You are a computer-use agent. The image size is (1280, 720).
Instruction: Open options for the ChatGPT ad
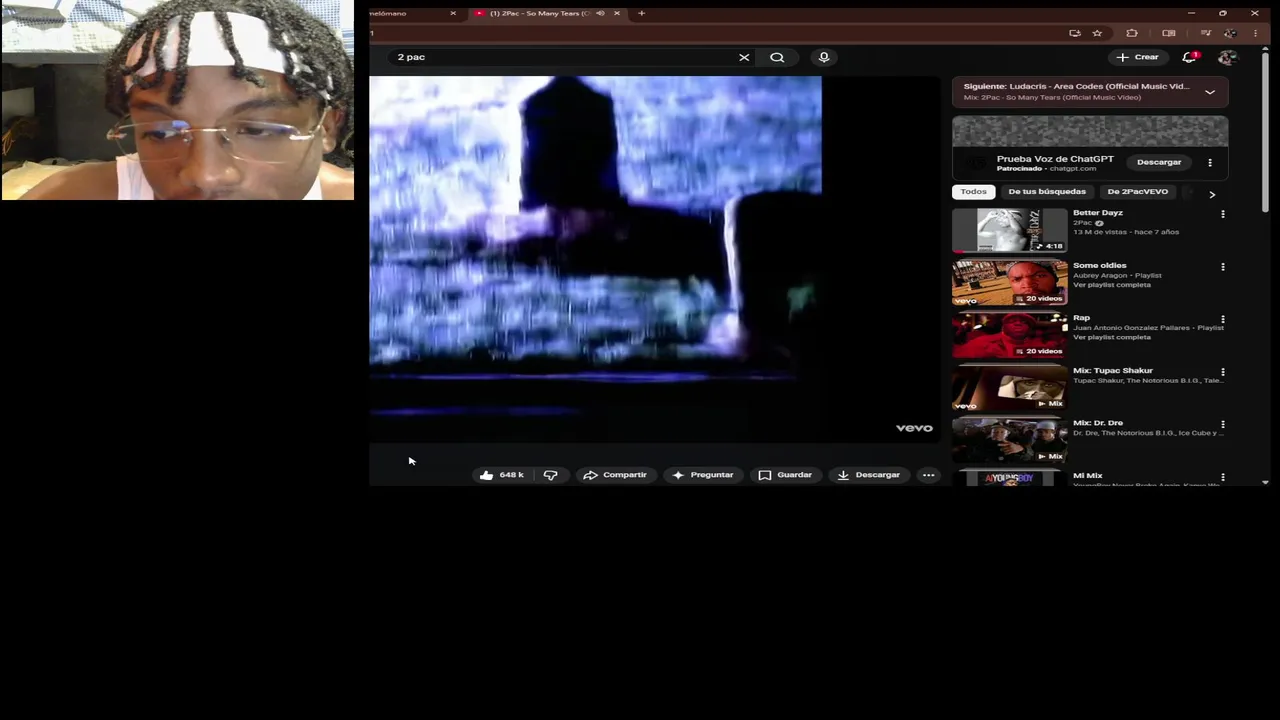(x=1209, y=162)
